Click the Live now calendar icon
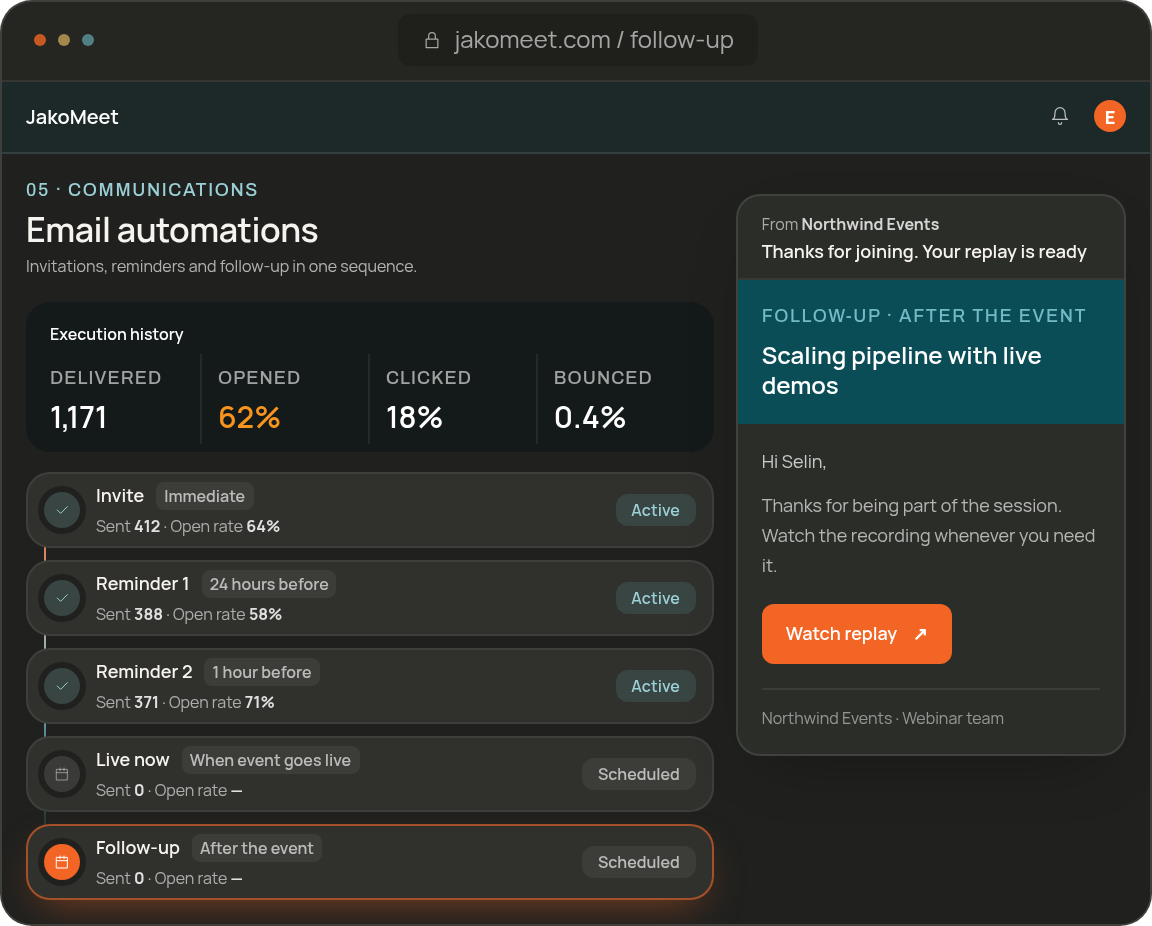The width and height of the screenshot is (1152, 926). click(x=62, y=774)
